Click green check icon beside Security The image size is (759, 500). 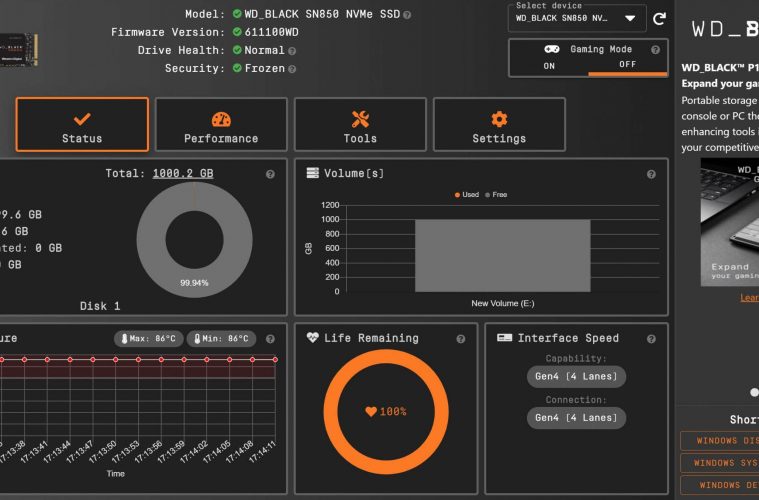click(x=237, y=68)
